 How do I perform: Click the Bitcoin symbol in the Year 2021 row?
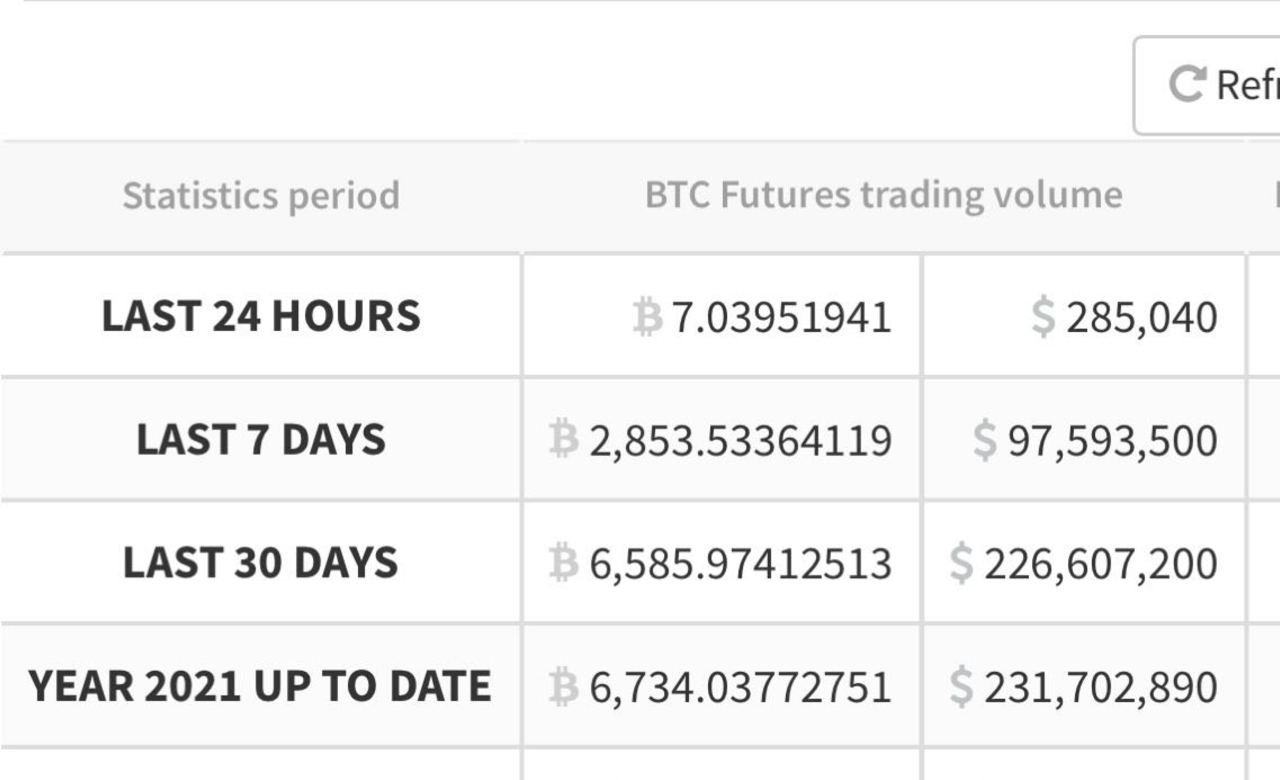(564, 687)
